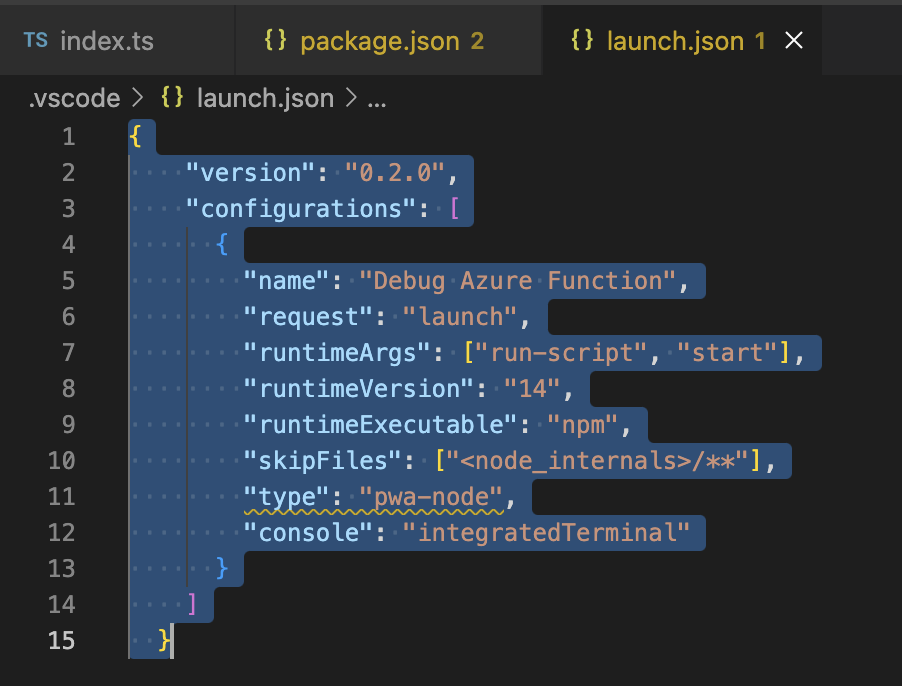902x686 pixels.
Task: Close the launch.json editor tab
Action: point(793,40)
